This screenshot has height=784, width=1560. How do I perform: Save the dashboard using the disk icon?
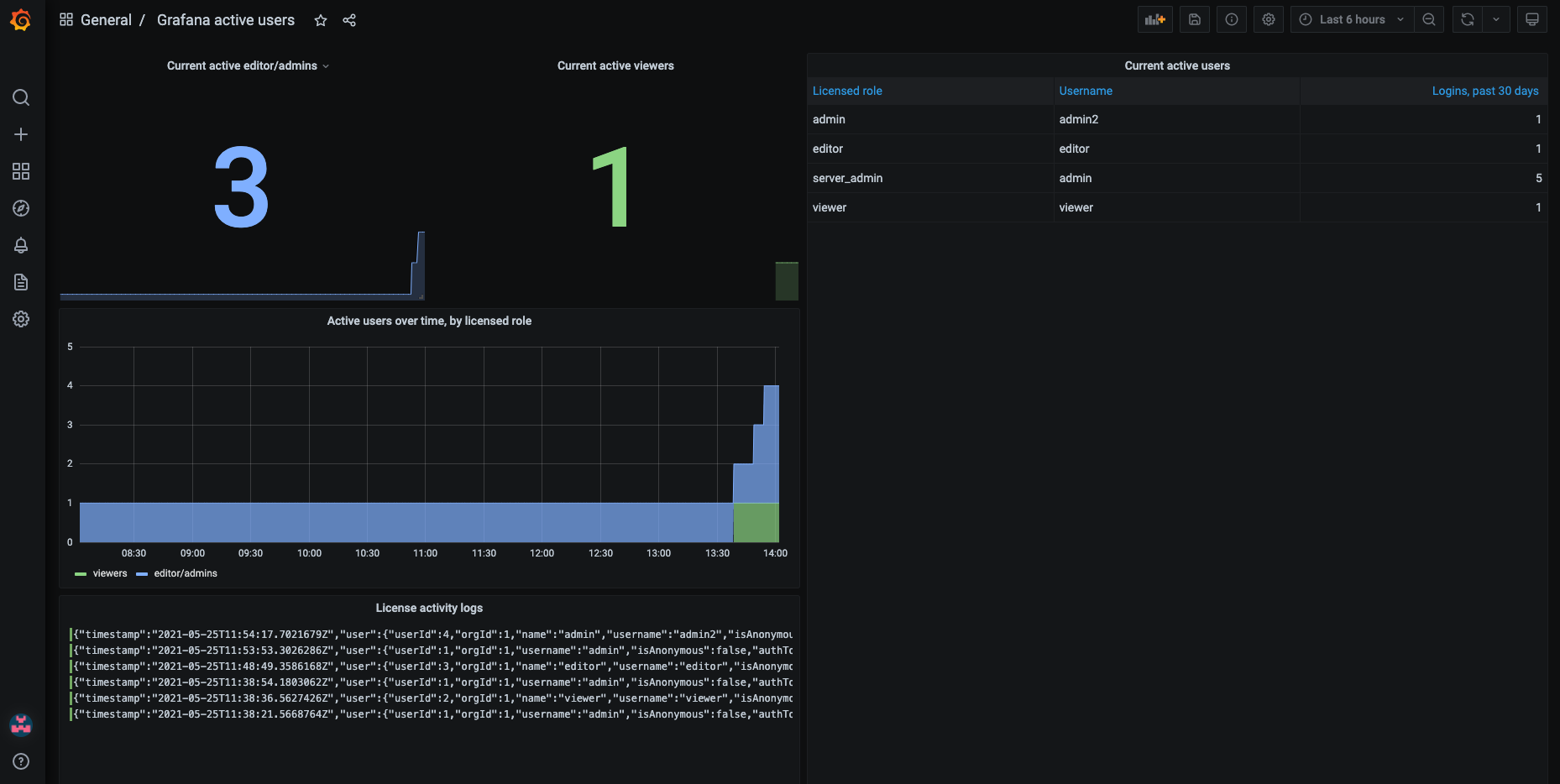tap(1195, 19)
